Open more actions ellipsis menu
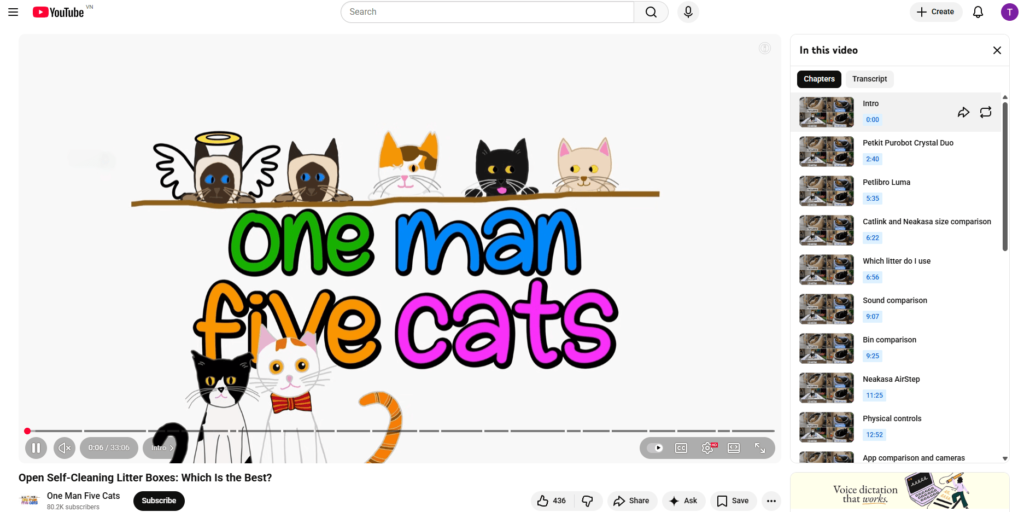Image resolution: width=1024 pixels, height=512 pixels. [771, 501]
